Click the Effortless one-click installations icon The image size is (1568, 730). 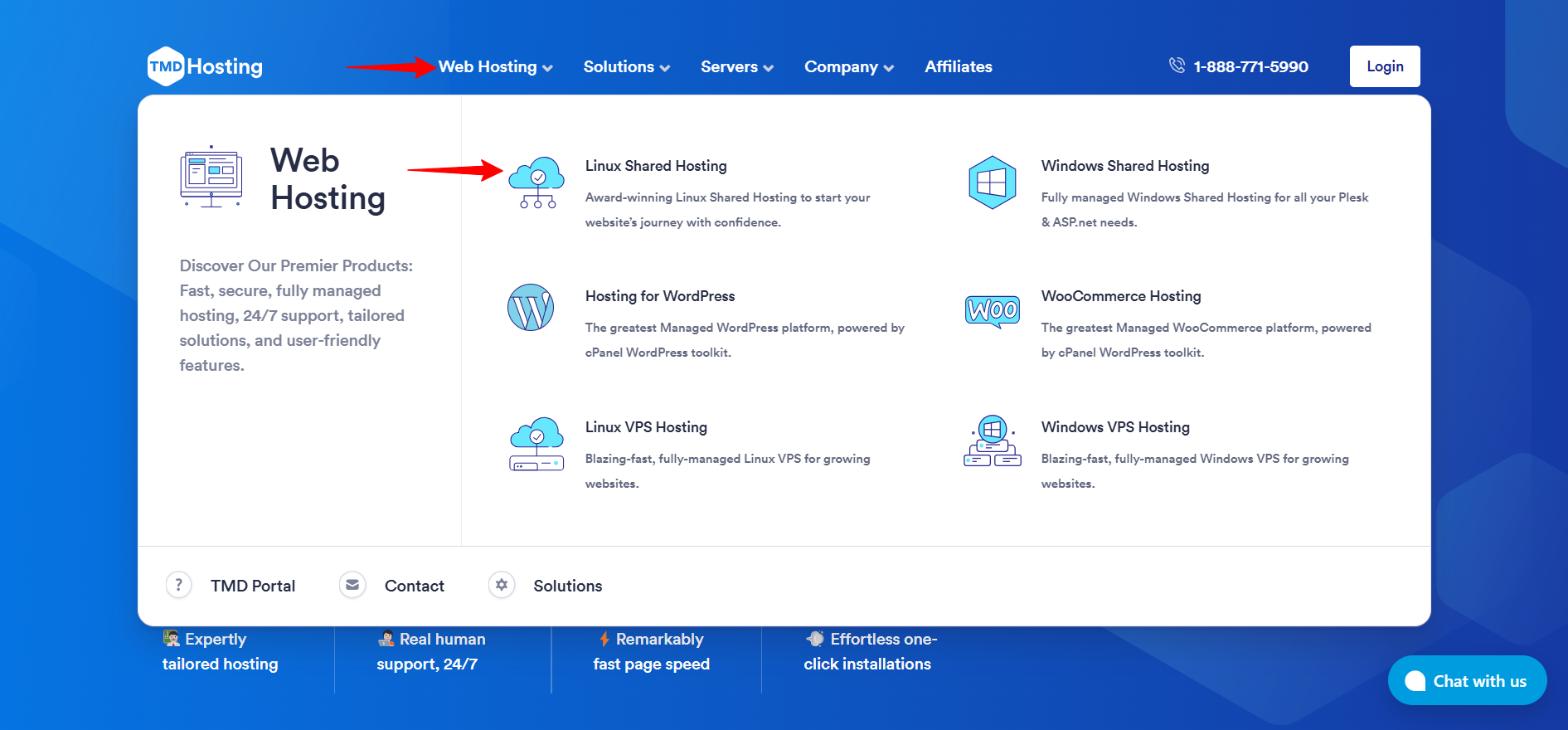(x=815, y=639)
